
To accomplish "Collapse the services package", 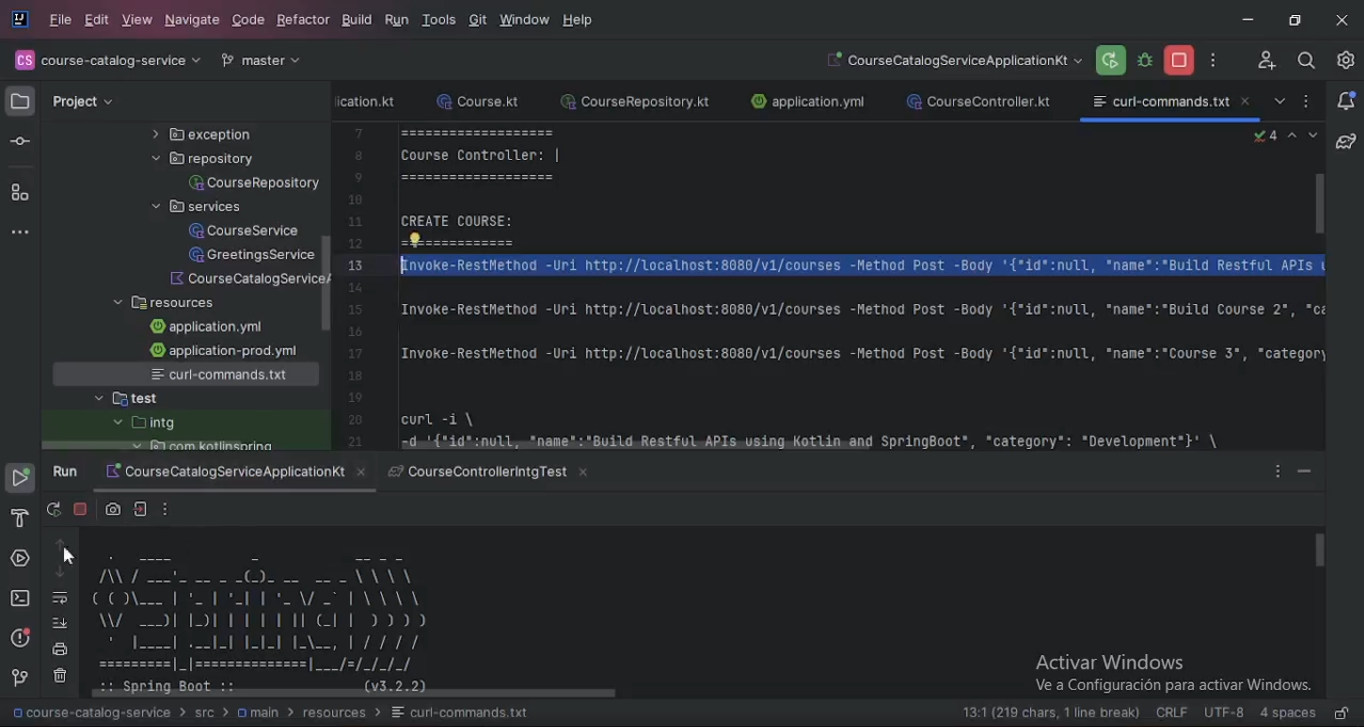I will [x=155, y=206].
